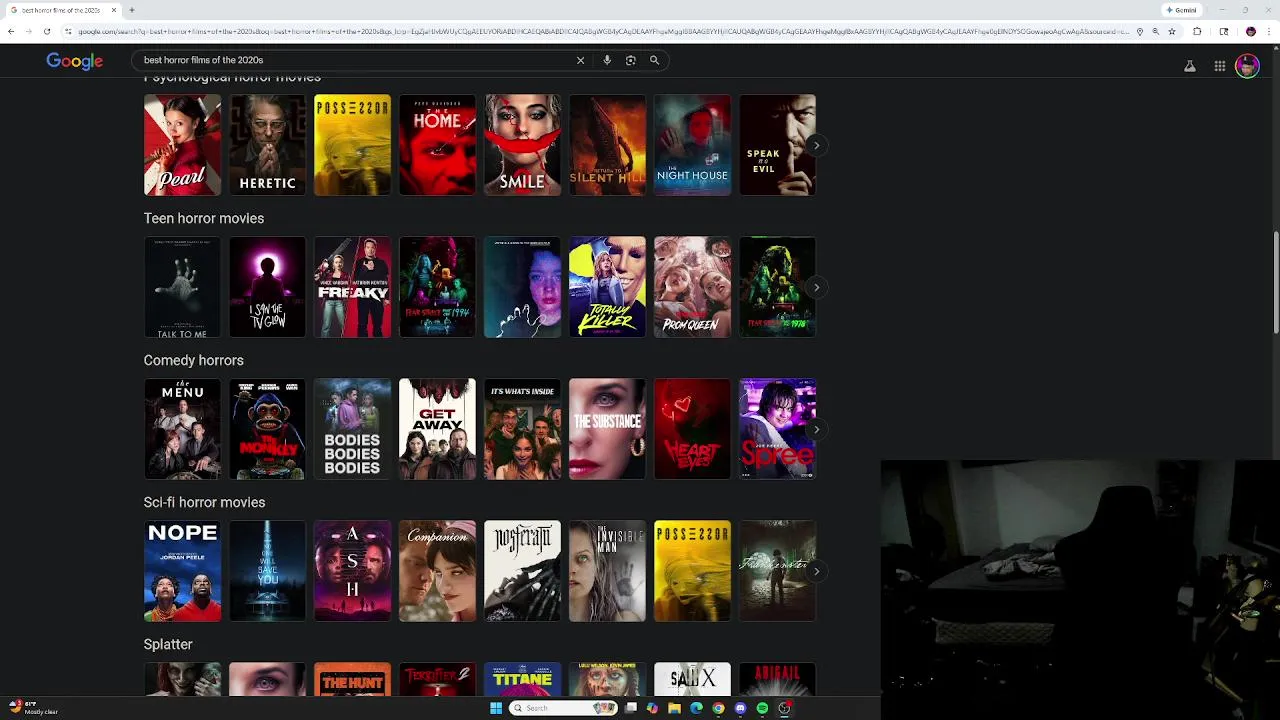Close the 'best horror films' tab
The image size is (1280, 720).
(114, 10)
